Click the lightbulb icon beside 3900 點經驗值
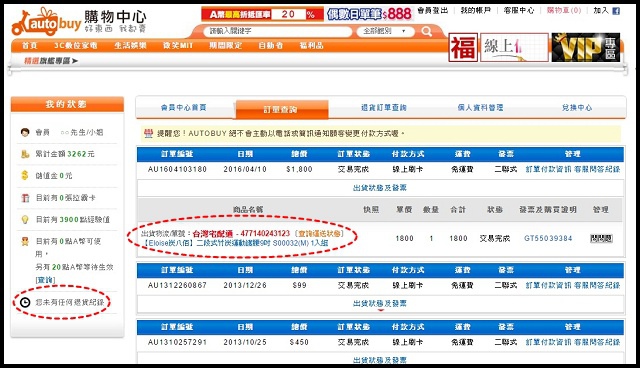This screenshot has width=640, height=368. (x=25, y=219)
